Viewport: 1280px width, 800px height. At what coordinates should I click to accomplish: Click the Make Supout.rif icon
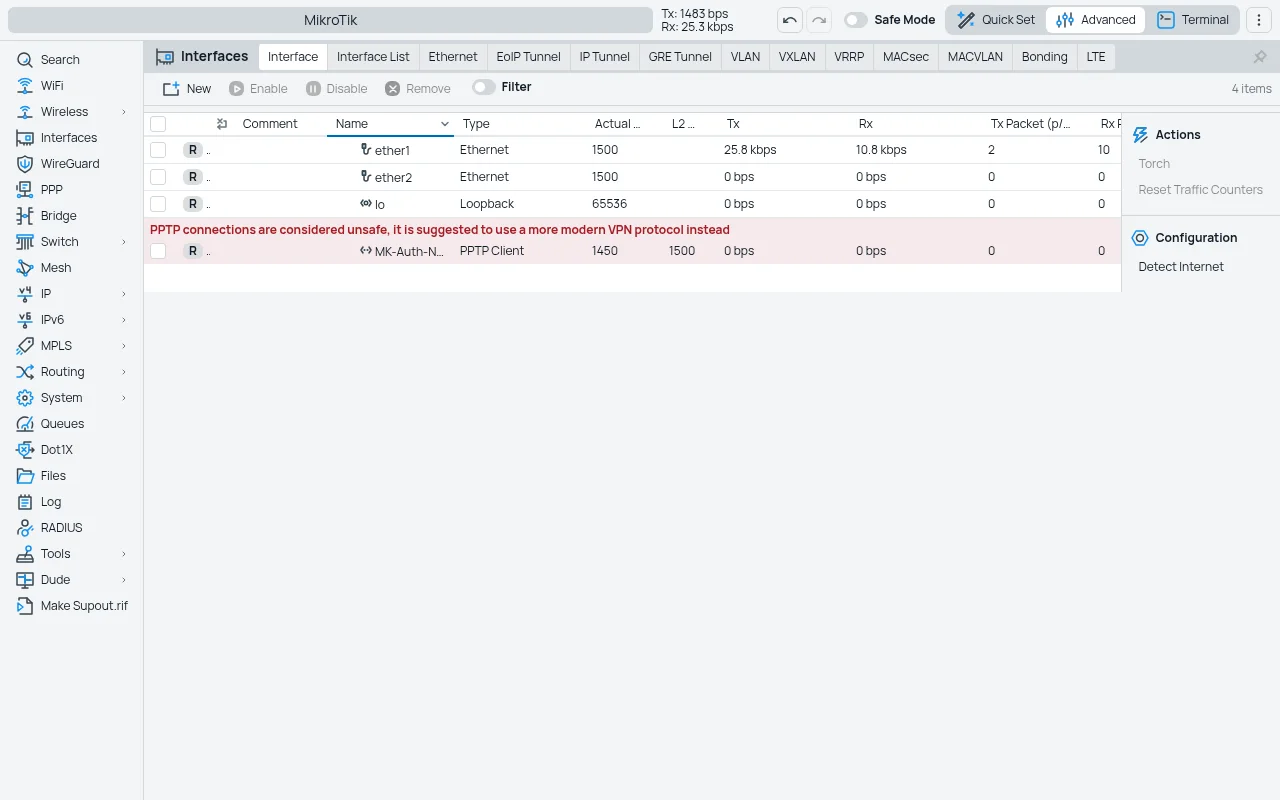tap(25, 606)
